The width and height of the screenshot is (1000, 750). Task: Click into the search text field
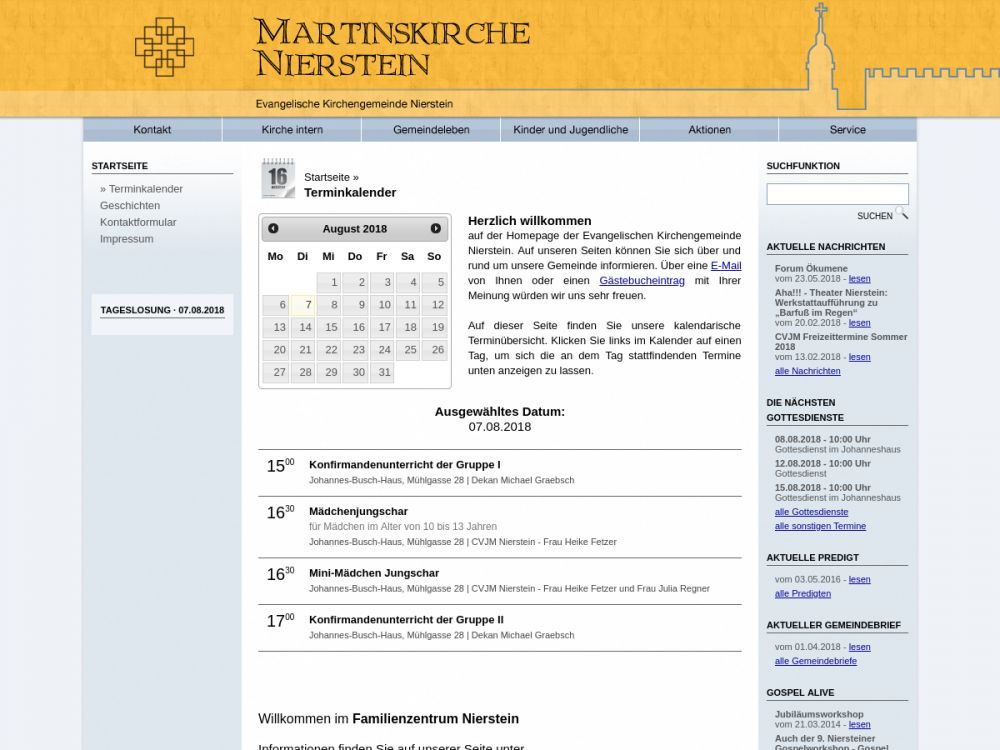[837, 194]
